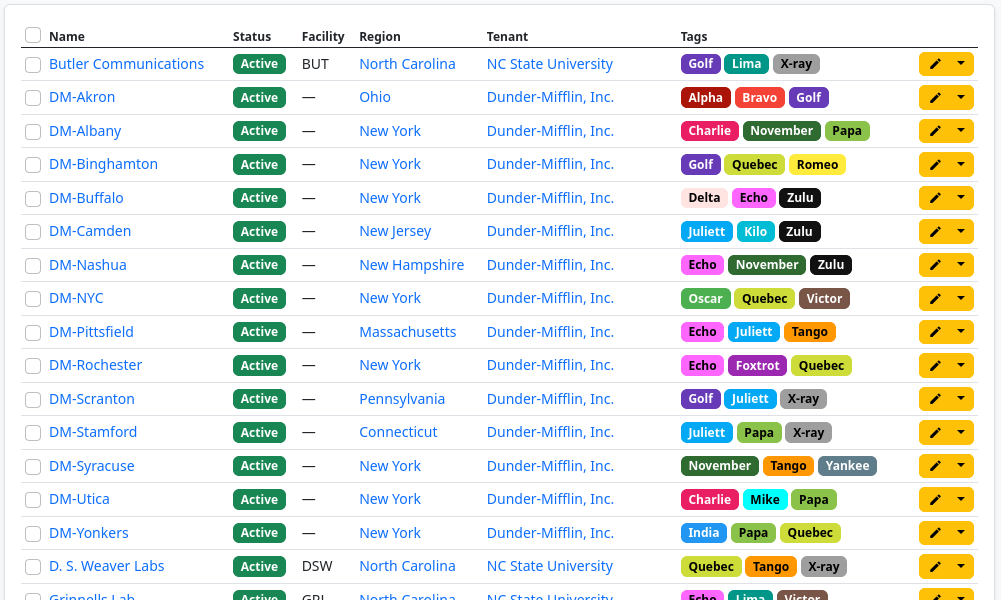Viewport: 1001px width, 600px height.
Task: Follow the Ohio region link
Action: [x=375, y=97]
